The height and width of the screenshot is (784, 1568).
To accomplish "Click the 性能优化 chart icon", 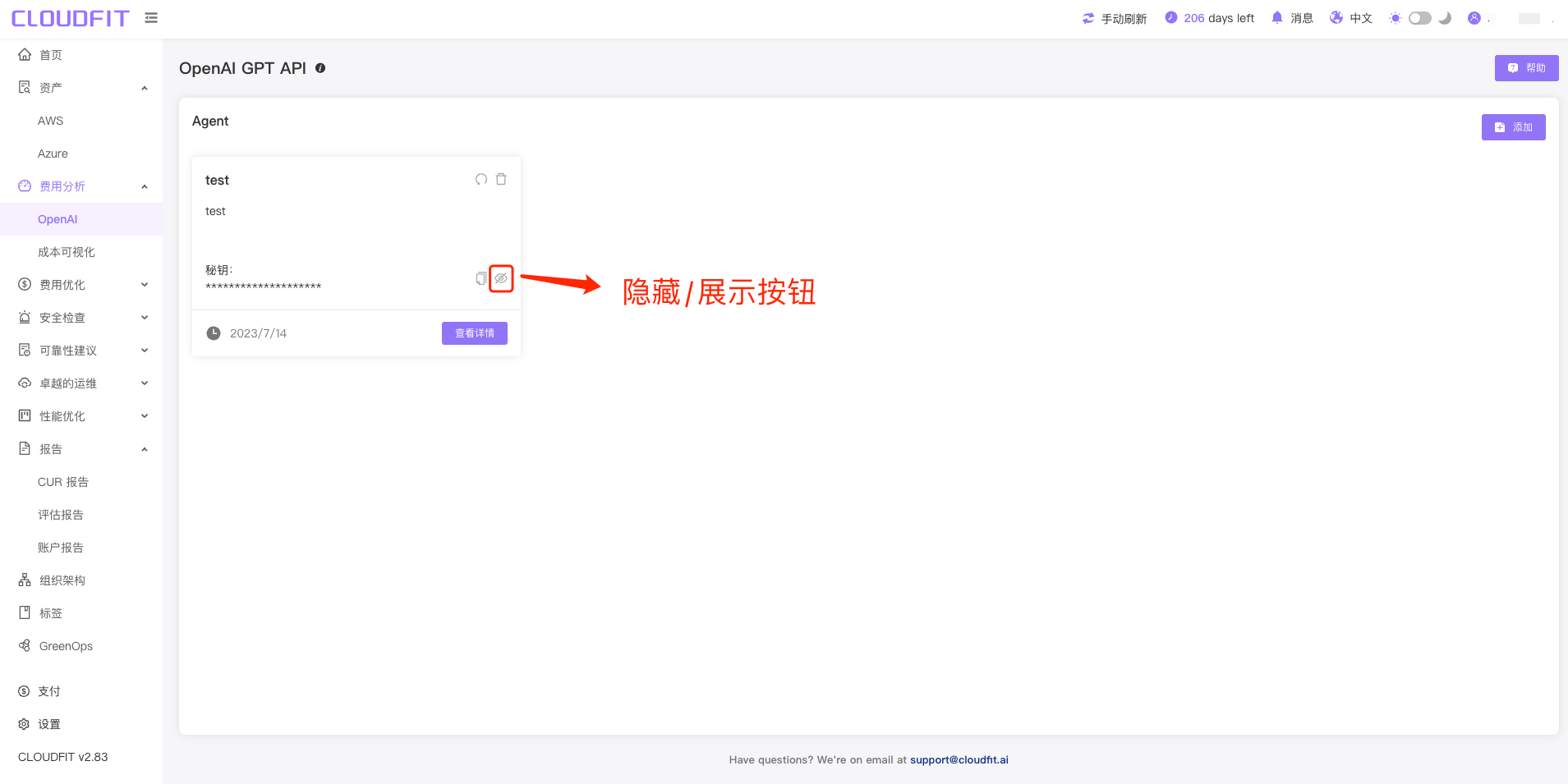I will click(x=25, y=416).
